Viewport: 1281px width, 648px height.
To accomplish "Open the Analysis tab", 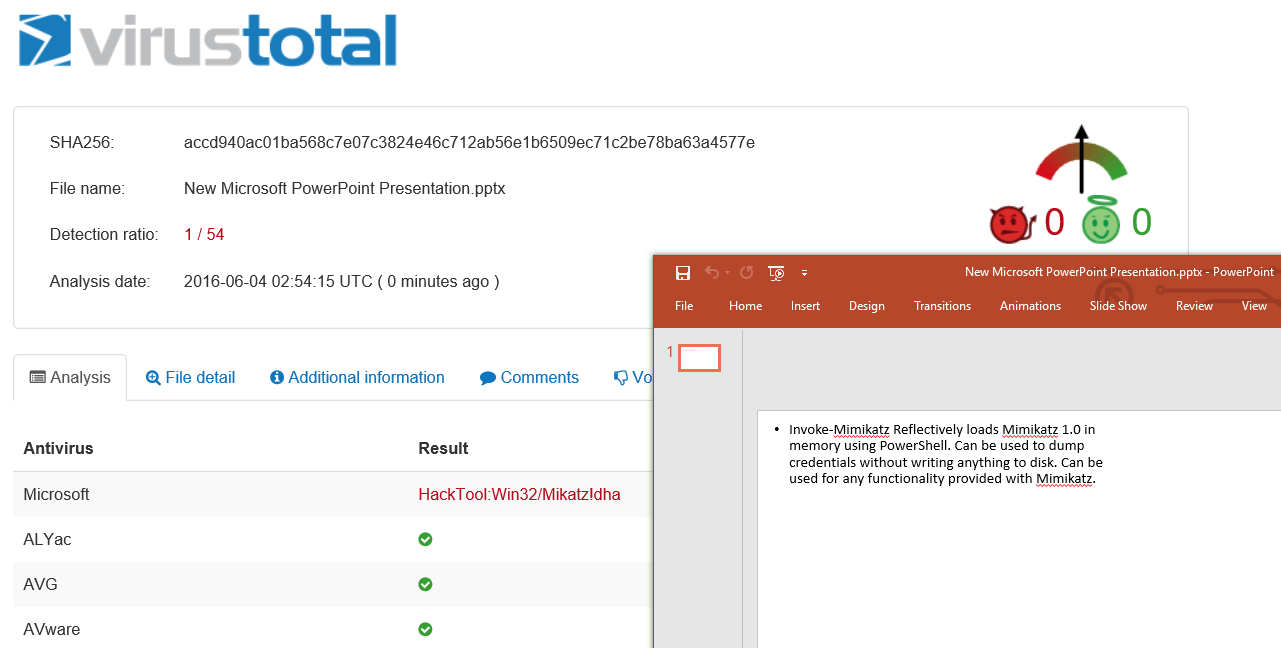I will pyautogui.click(x=70, y=377).
